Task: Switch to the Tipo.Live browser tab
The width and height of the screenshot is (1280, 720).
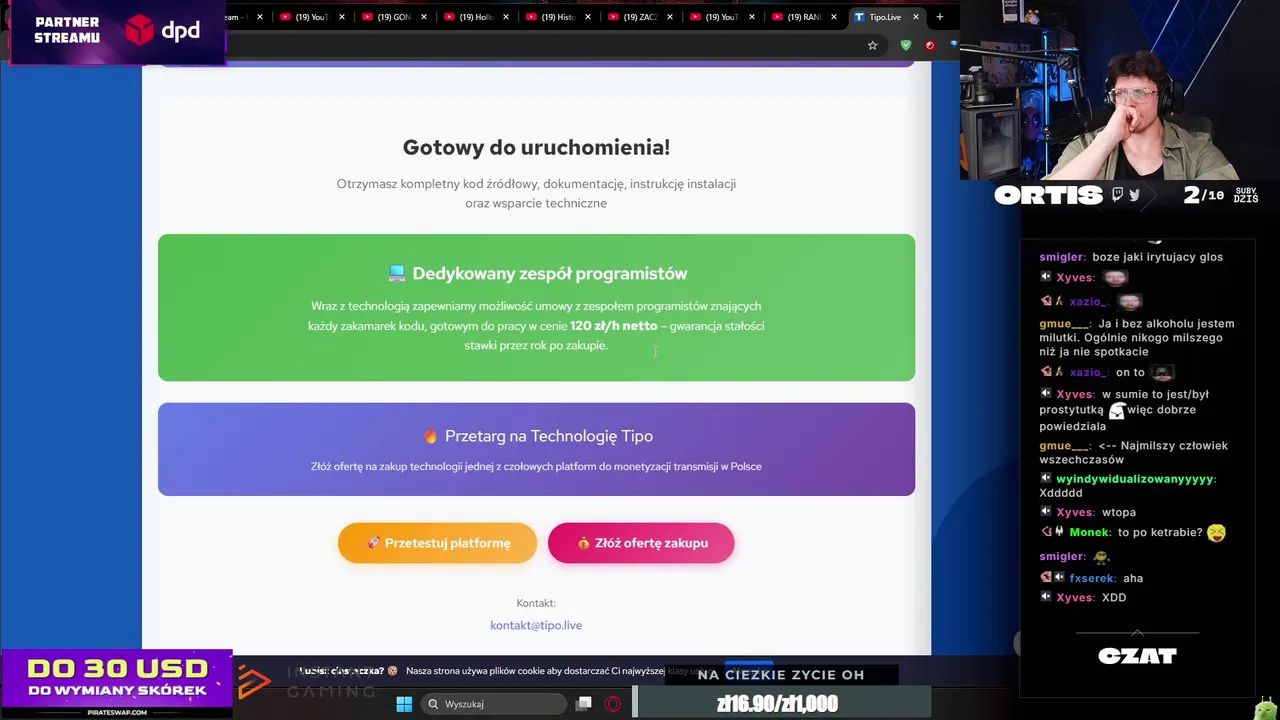Action: (x=885, y=17)
